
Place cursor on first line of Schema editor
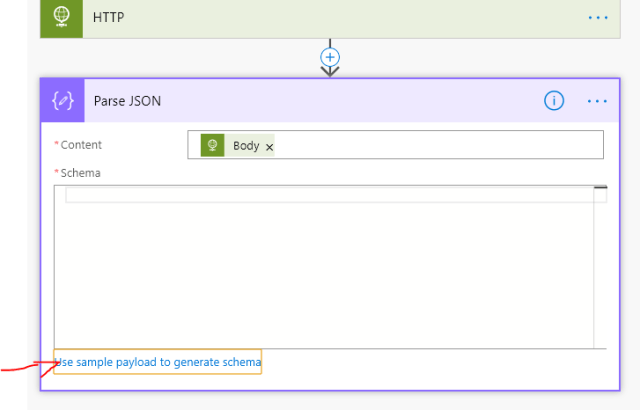pyautogui.click(x=328, y=195)
